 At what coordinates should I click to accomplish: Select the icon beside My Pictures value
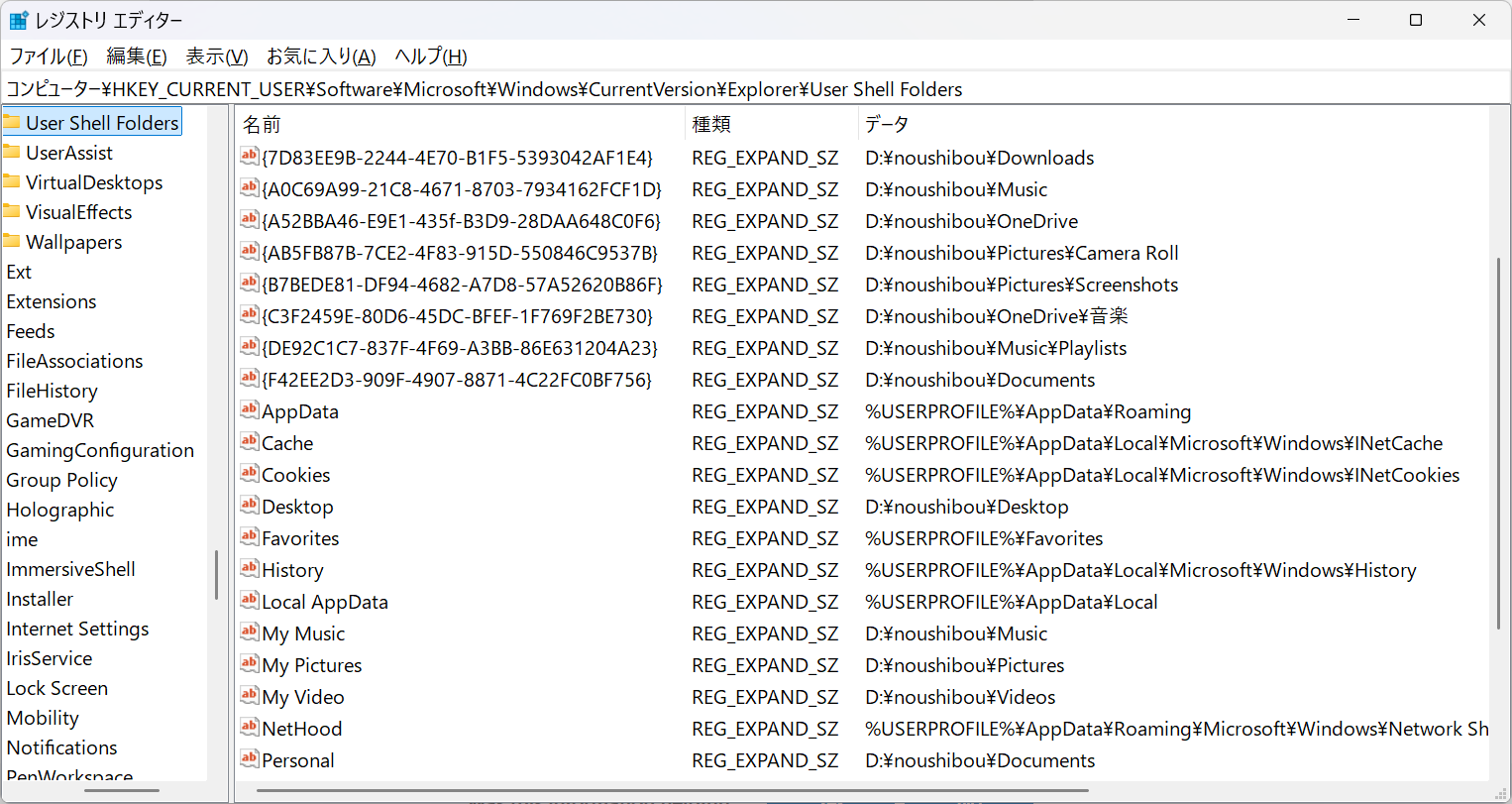click(250, 664)
